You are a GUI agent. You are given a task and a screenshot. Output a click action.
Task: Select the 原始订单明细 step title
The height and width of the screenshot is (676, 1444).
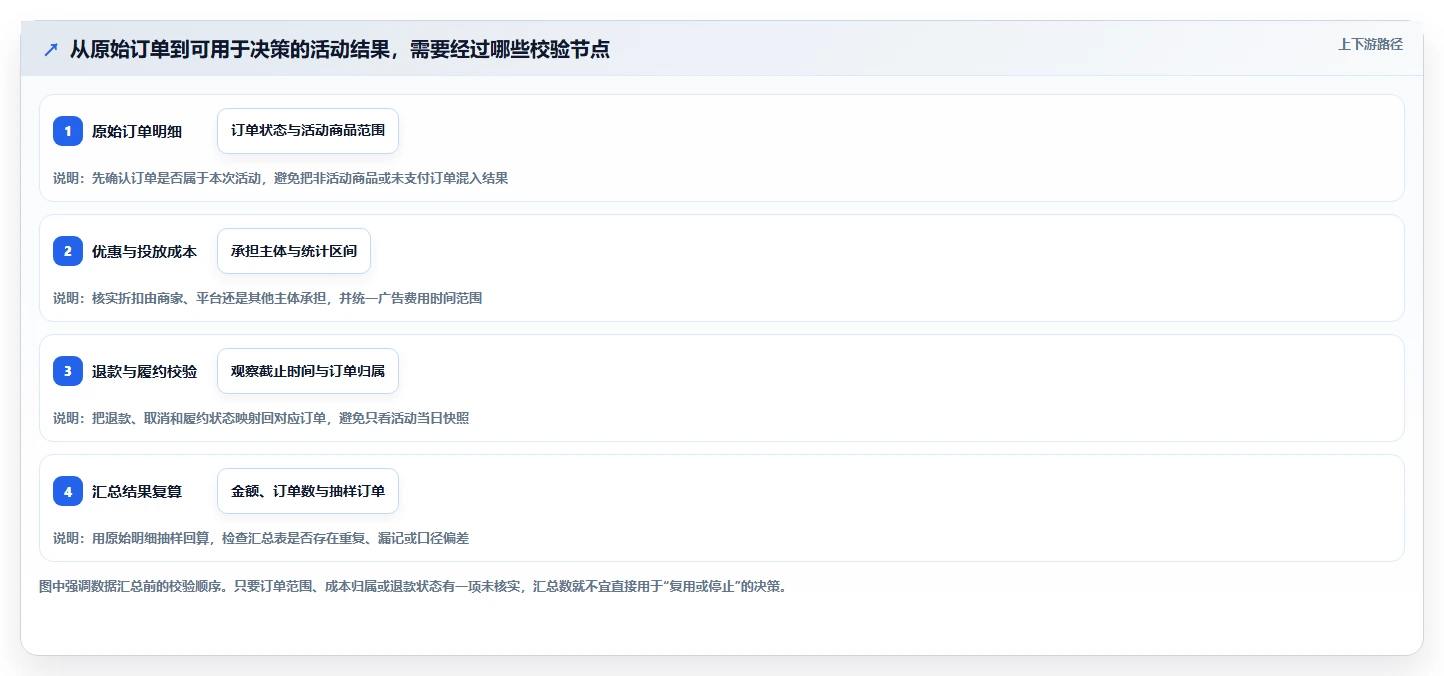click(x=137, y=131)
